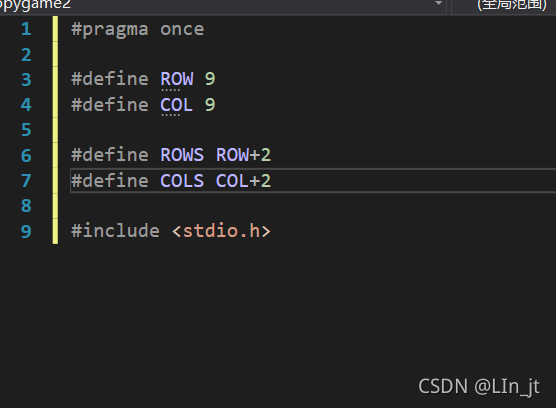Click 'COL+2' expression on line 7

(244, 181)
